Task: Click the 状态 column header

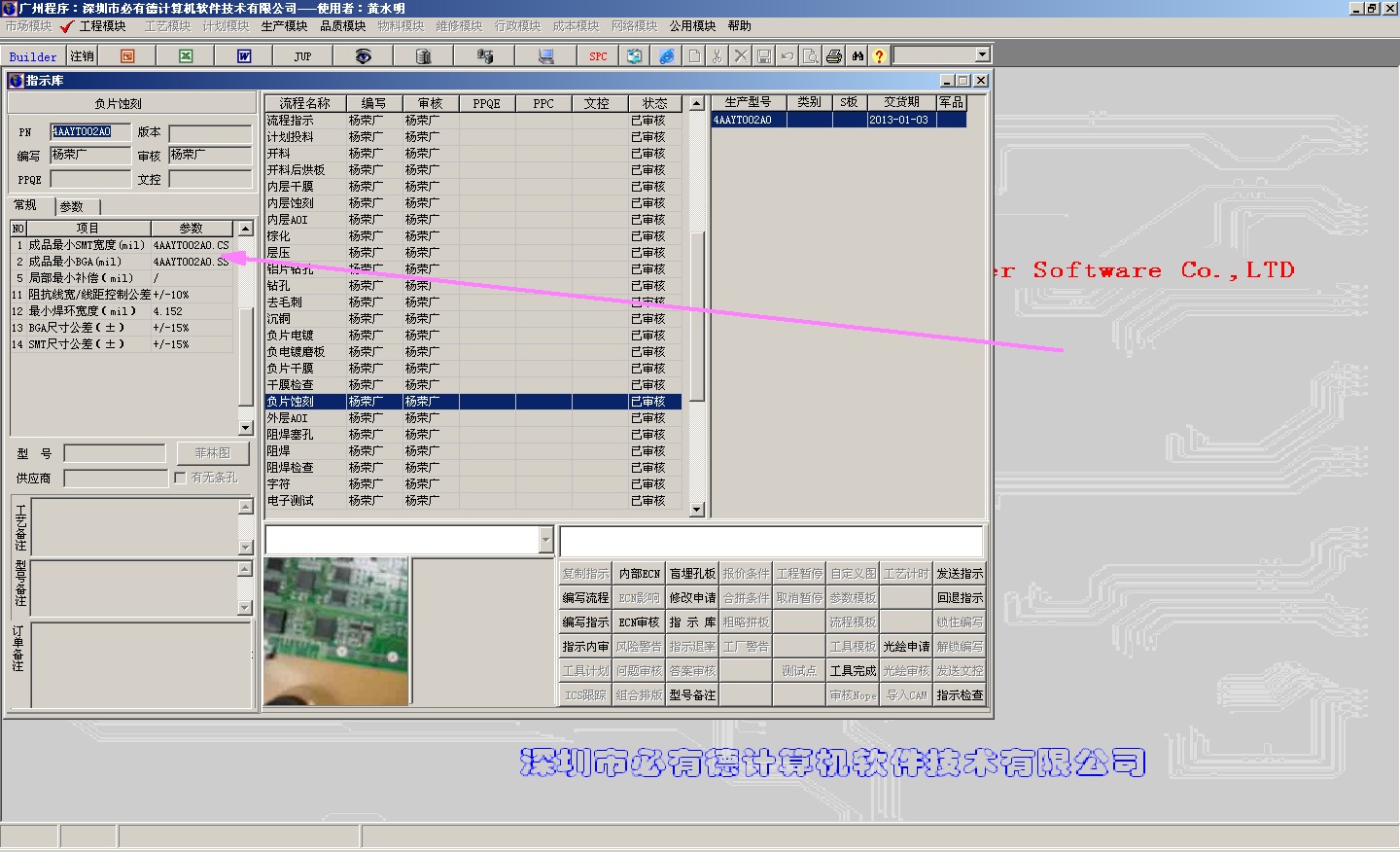Action: [654, 103]
